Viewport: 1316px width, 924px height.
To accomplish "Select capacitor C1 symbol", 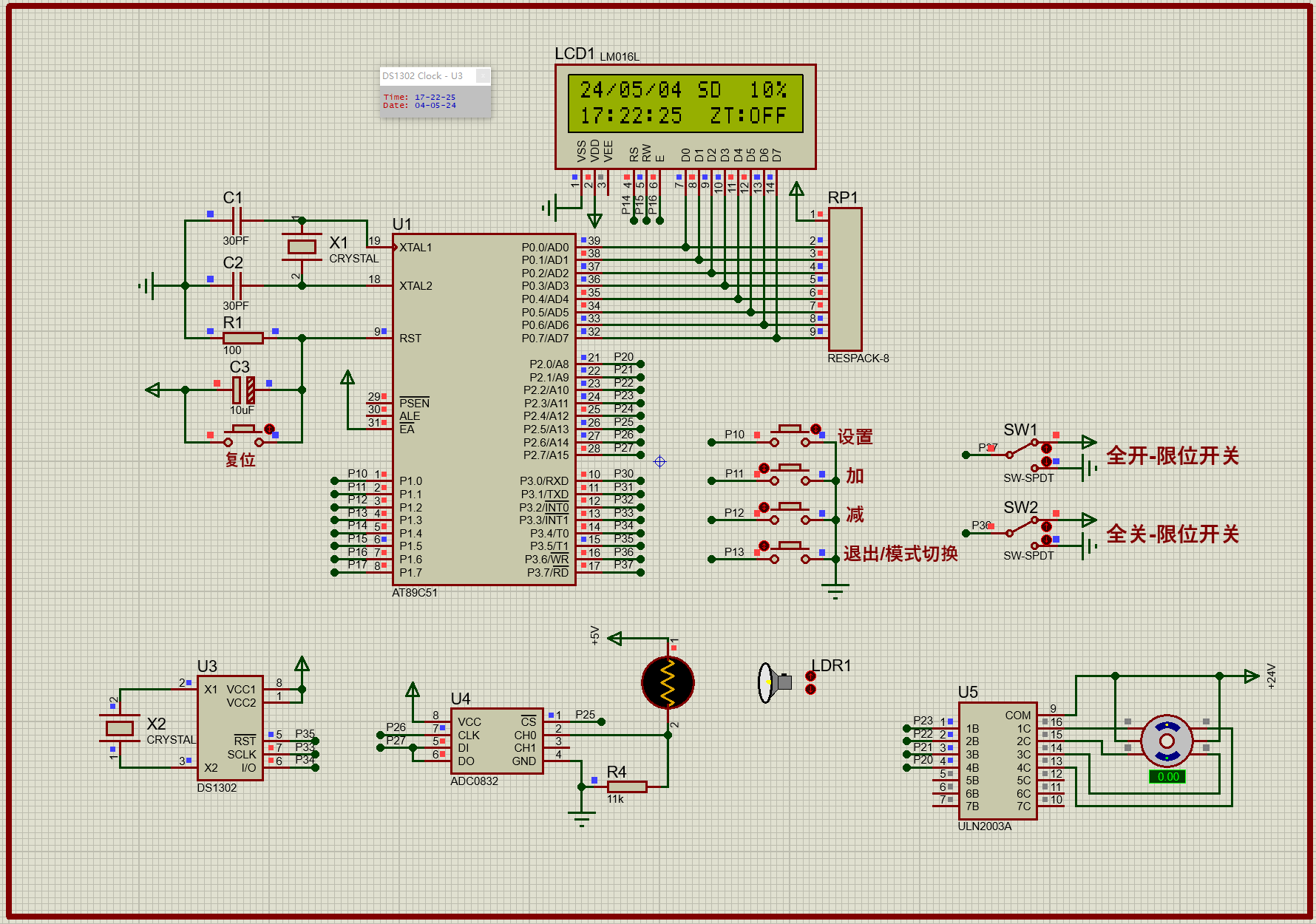I will [237, 220].
